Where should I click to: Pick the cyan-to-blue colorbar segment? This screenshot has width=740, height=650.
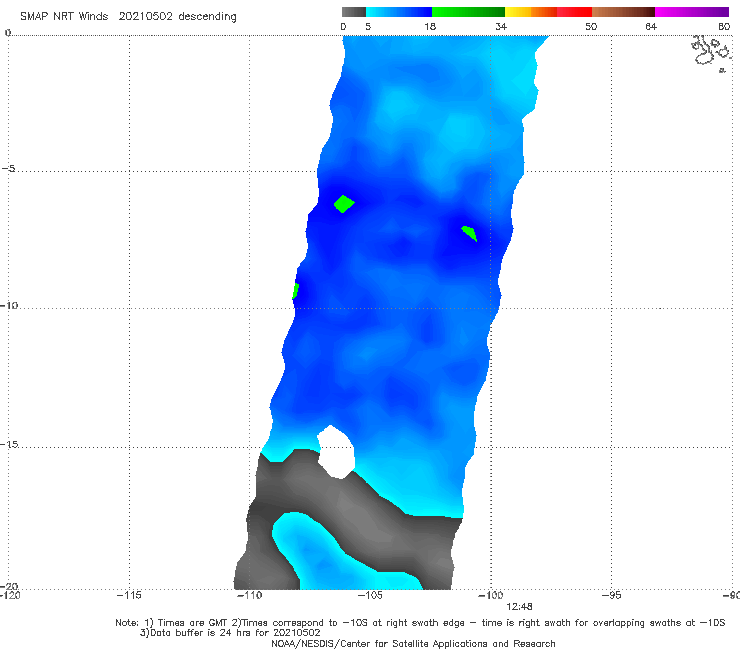pyautogui.click(x=399, y=12)
